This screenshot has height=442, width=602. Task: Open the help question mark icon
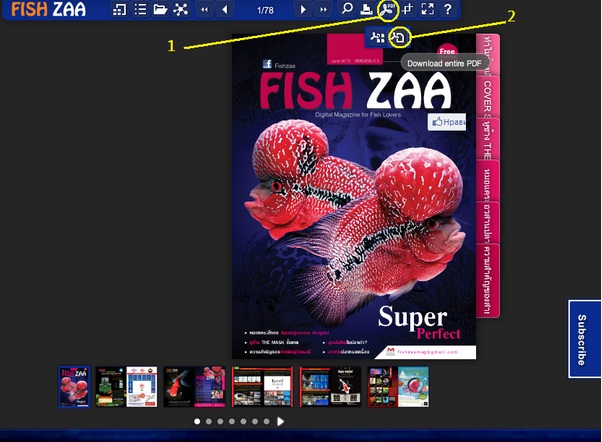[447, 10]
